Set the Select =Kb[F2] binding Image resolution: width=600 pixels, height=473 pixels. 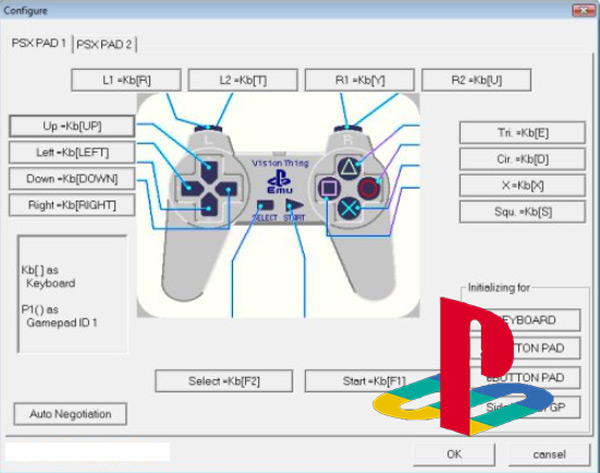point(224,381)
